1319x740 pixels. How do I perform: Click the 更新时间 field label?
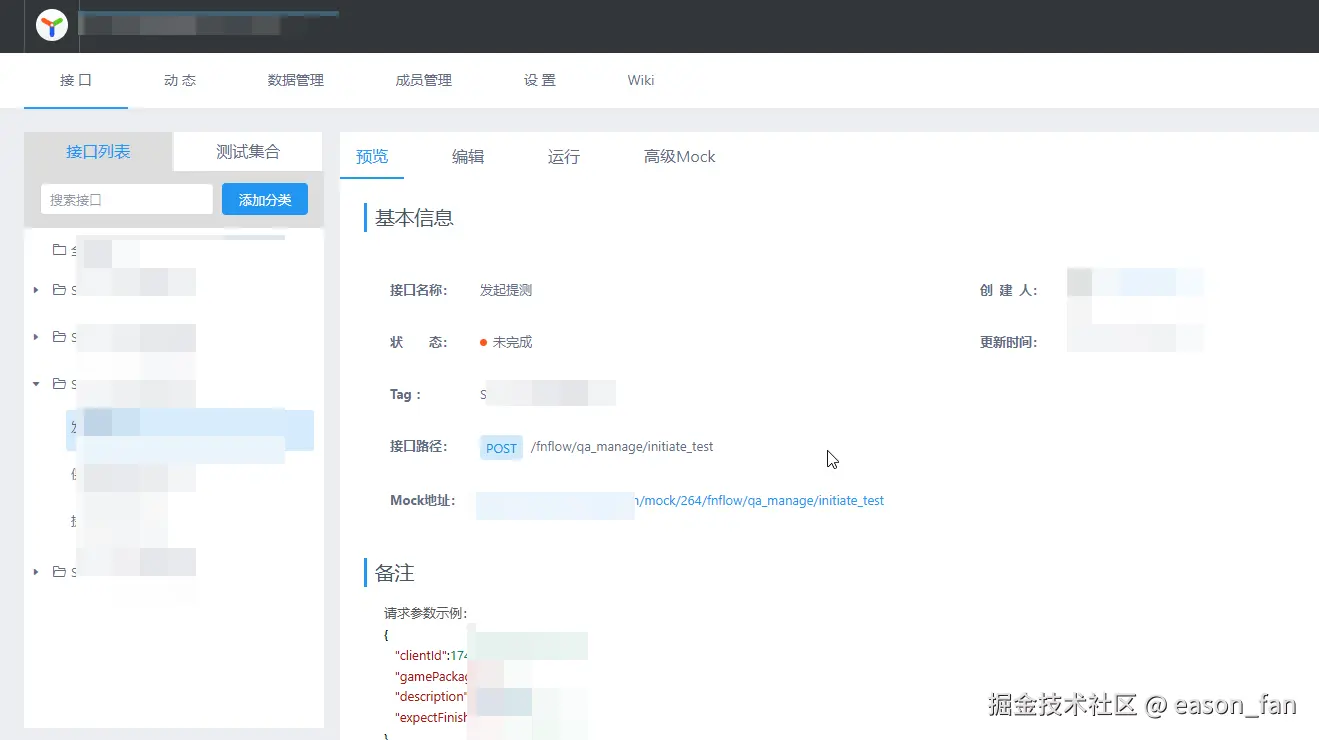[x=1008, y=342]
